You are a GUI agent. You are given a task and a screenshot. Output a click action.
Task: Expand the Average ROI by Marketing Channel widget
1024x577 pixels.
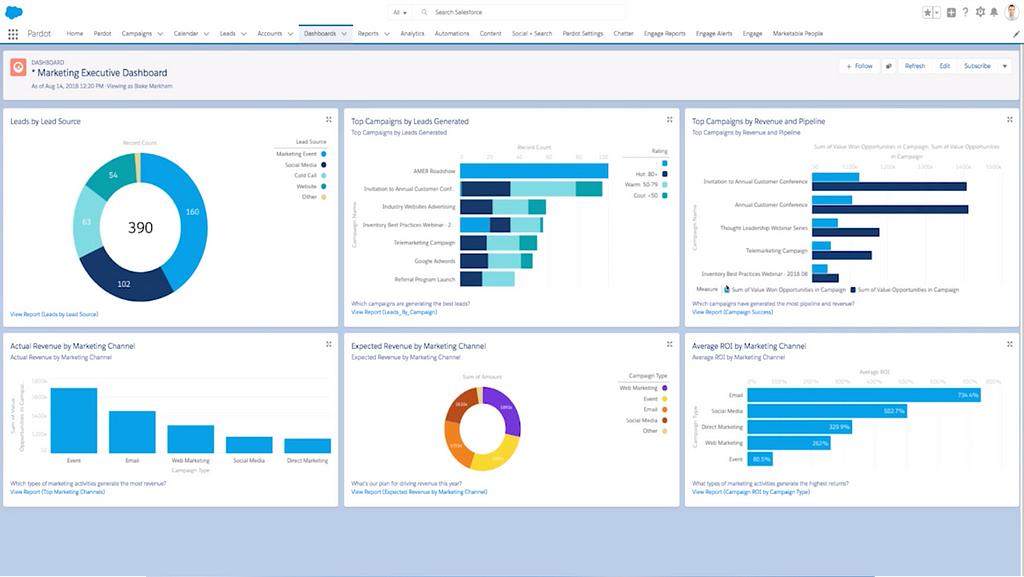pos(1011,344)
